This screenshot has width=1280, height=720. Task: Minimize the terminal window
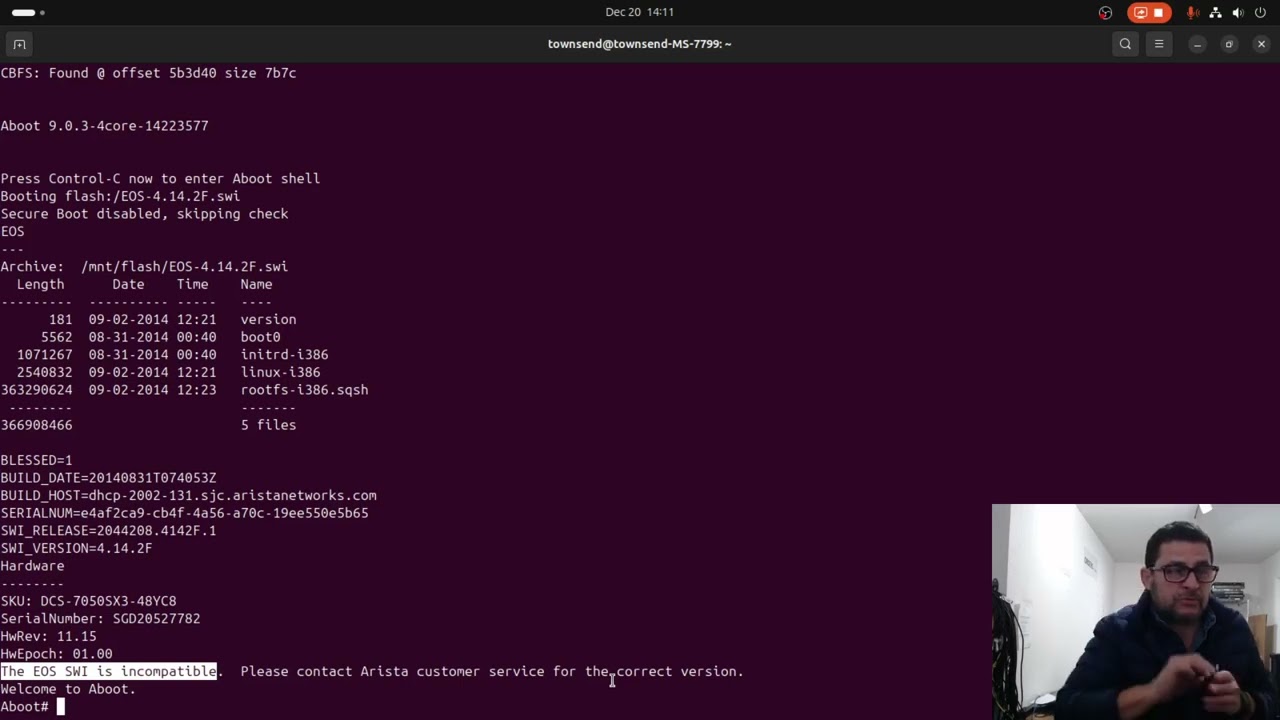tap(1197, 44)
